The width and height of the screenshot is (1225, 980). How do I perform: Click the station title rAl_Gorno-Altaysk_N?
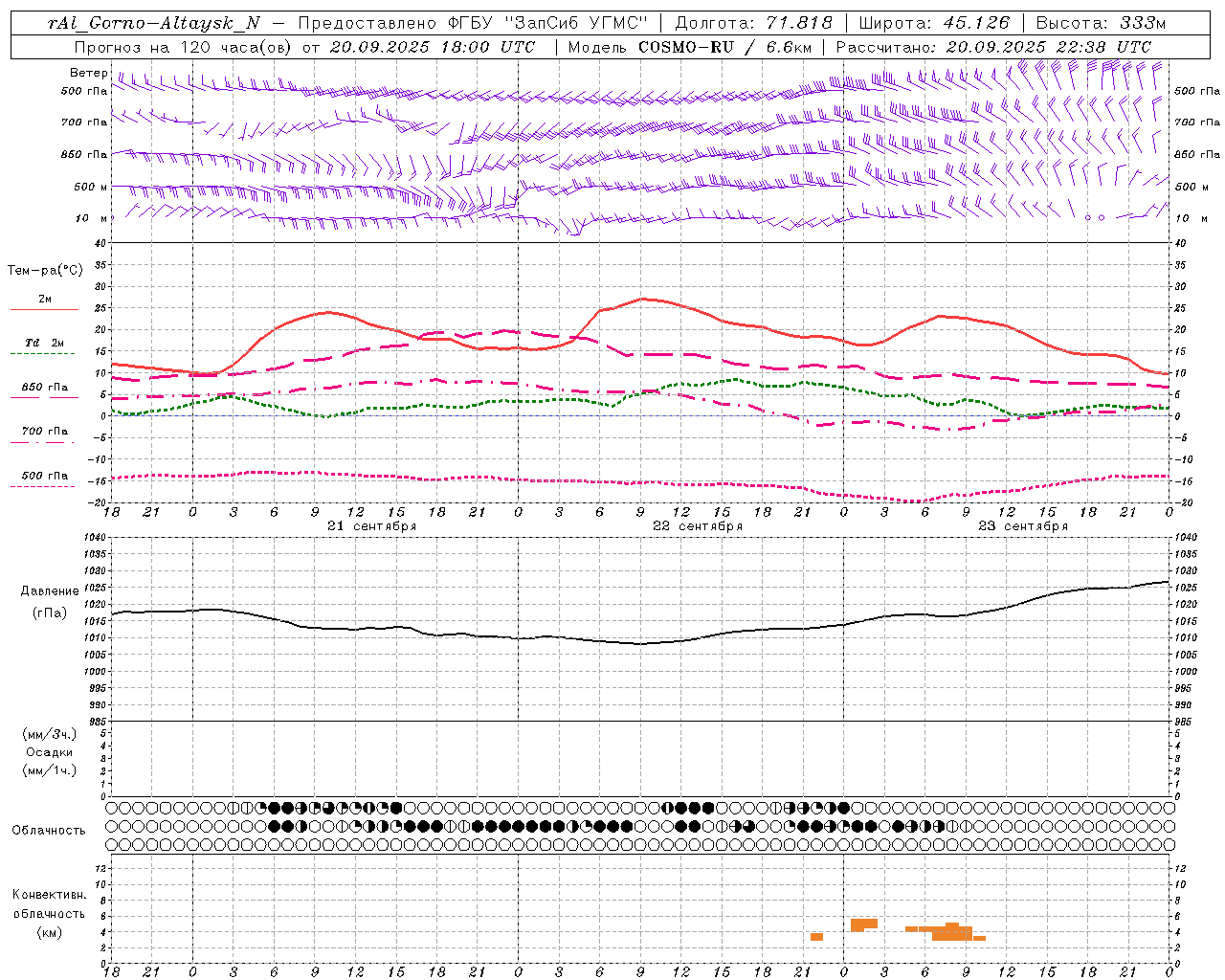tap(153, 23)
